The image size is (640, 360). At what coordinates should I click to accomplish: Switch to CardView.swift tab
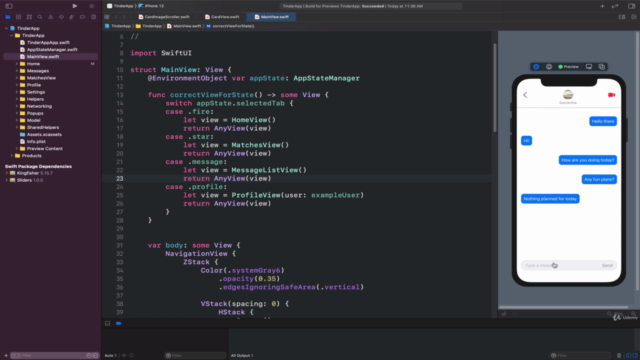[222, 17]
